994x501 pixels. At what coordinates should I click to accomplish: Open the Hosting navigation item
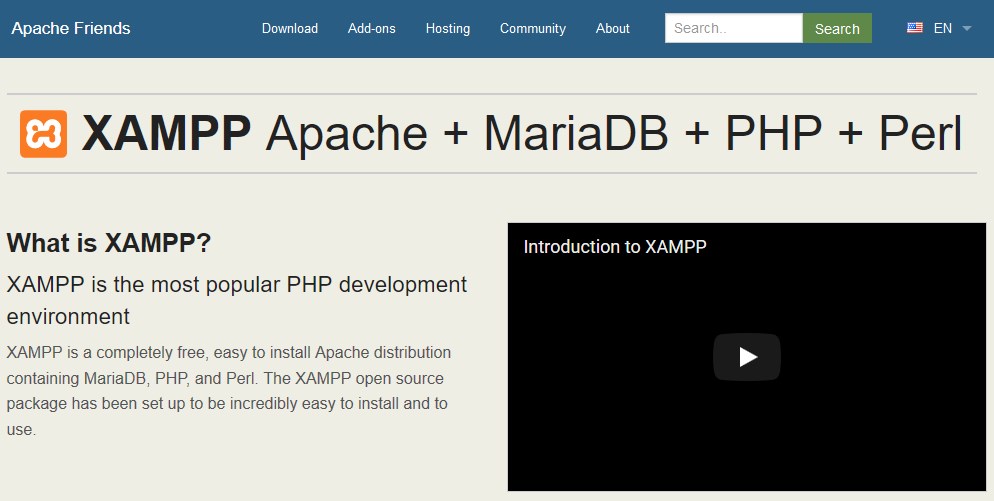coord(447,28)
